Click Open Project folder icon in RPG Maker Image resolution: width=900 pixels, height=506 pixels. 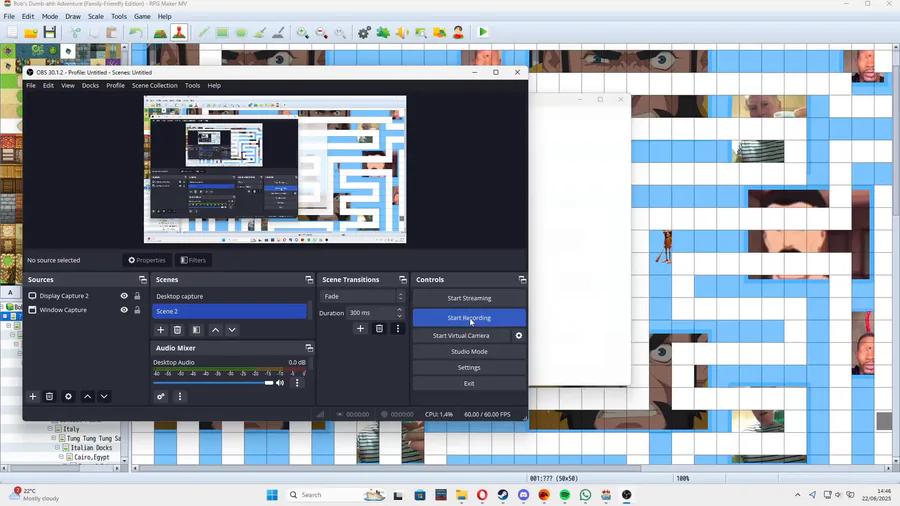click(31, 32)
